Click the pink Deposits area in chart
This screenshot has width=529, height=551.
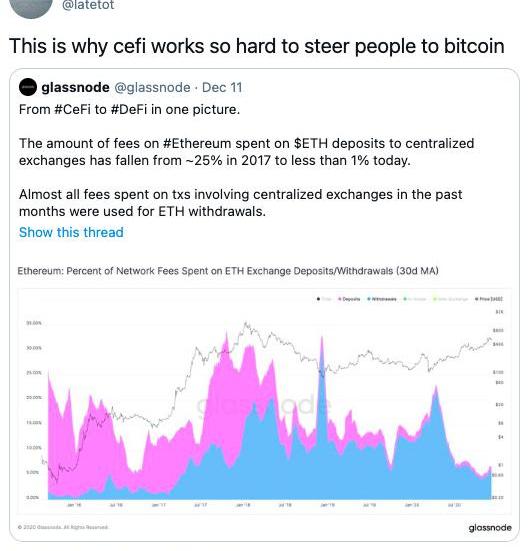coord(228,404)
